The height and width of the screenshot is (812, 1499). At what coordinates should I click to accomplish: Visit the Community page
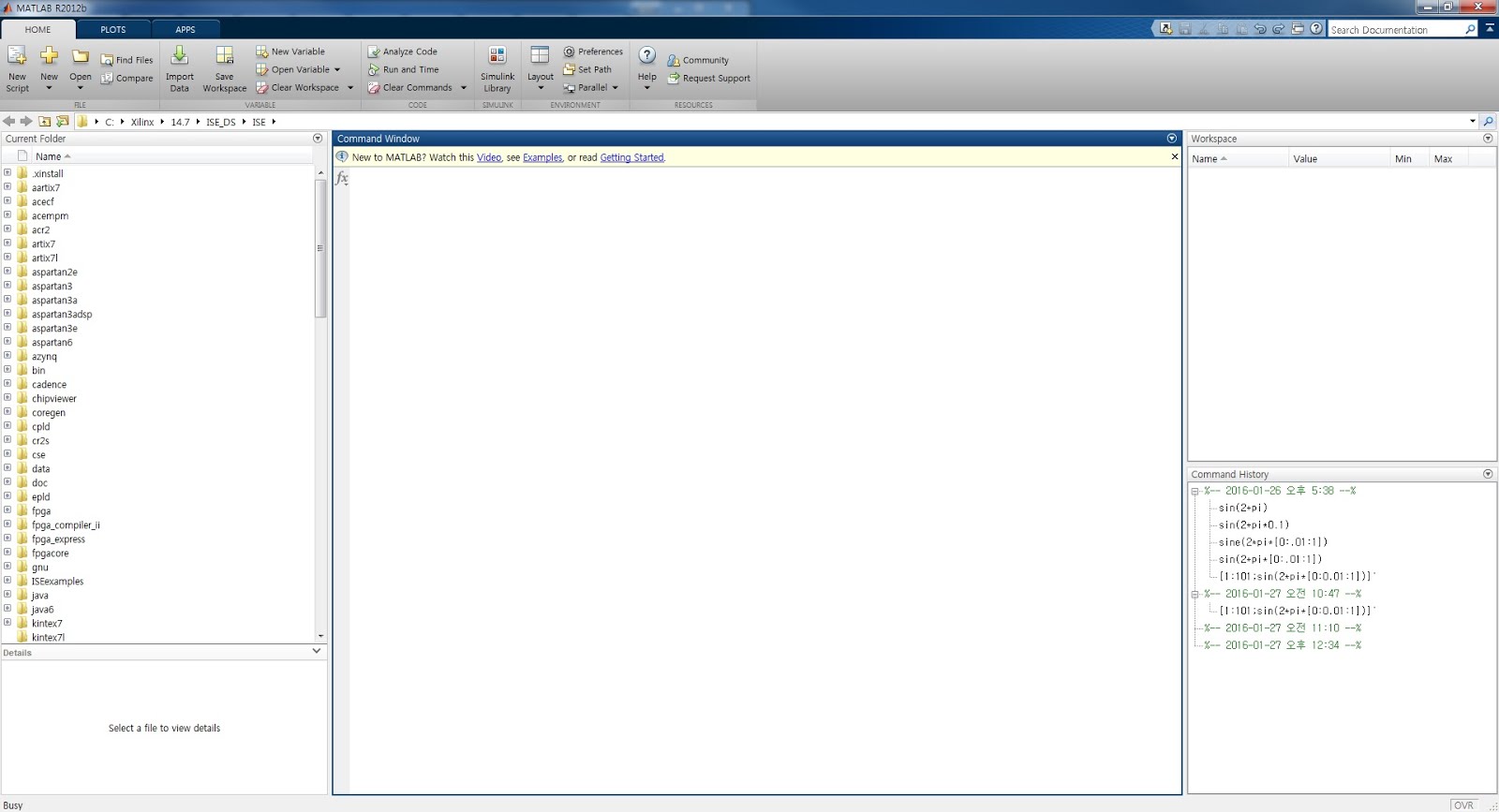click(x=698, y=60)
